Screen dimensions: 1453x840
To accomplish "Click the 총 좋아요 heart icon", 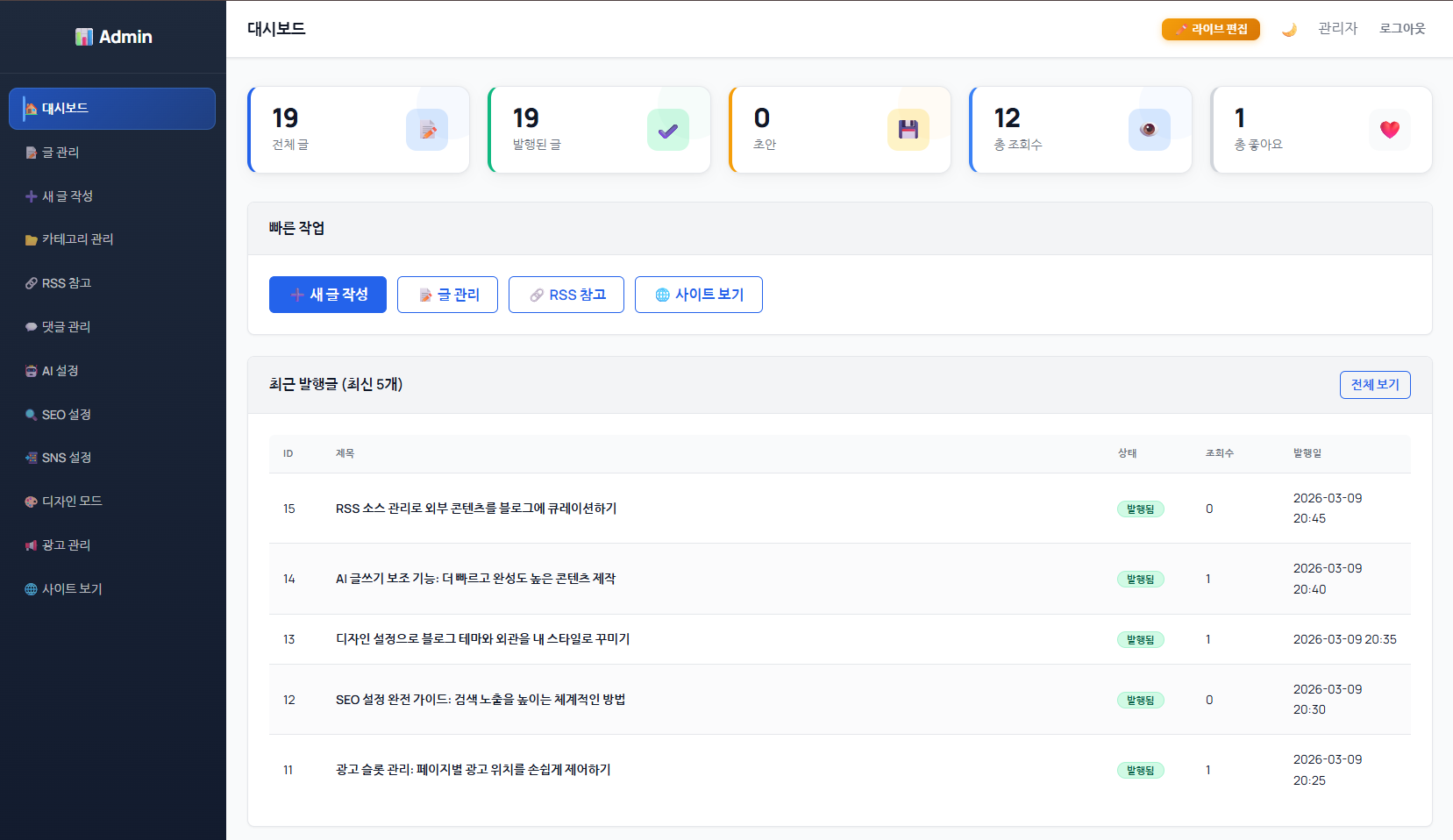I will 1389,130.
